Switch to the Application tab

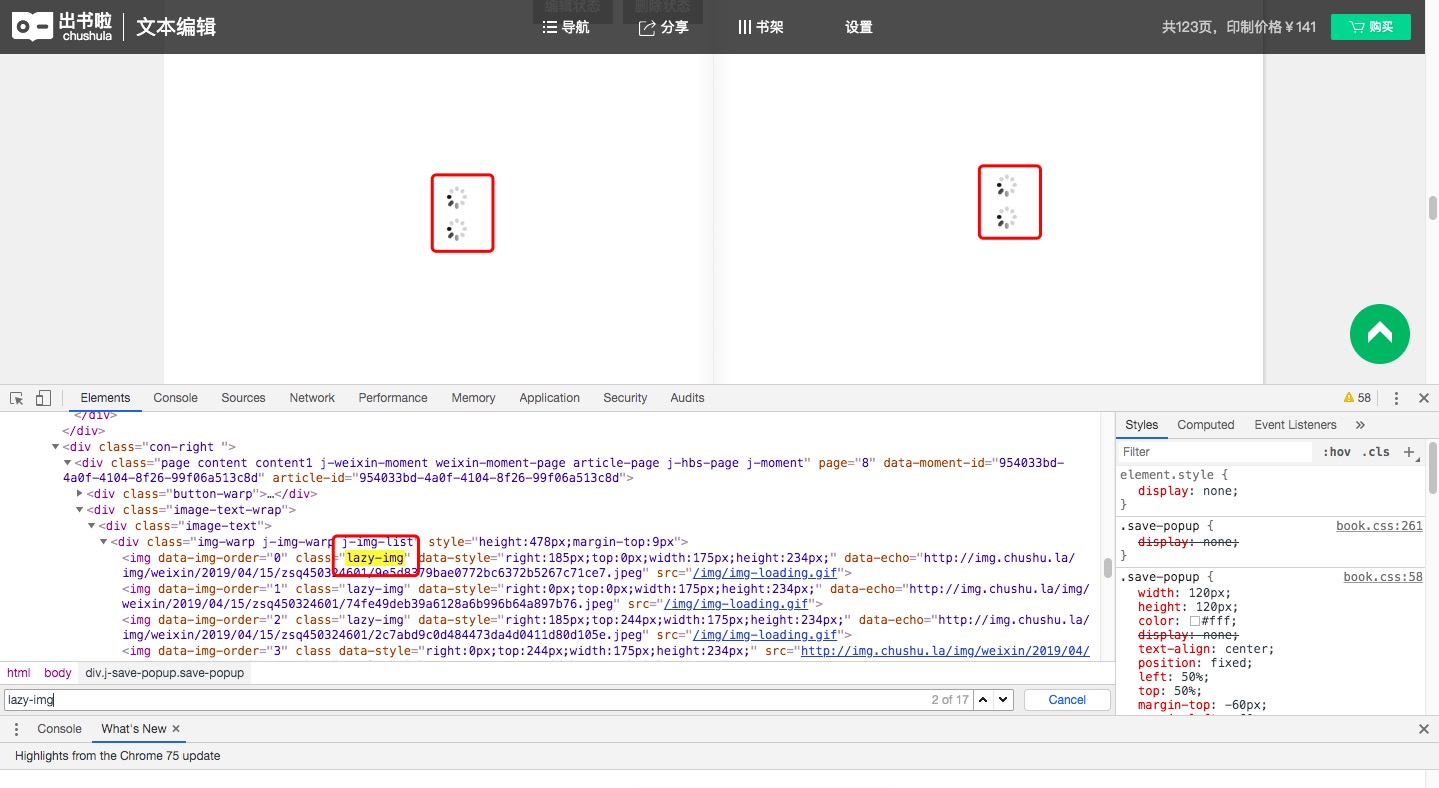(x=549, y=398)
